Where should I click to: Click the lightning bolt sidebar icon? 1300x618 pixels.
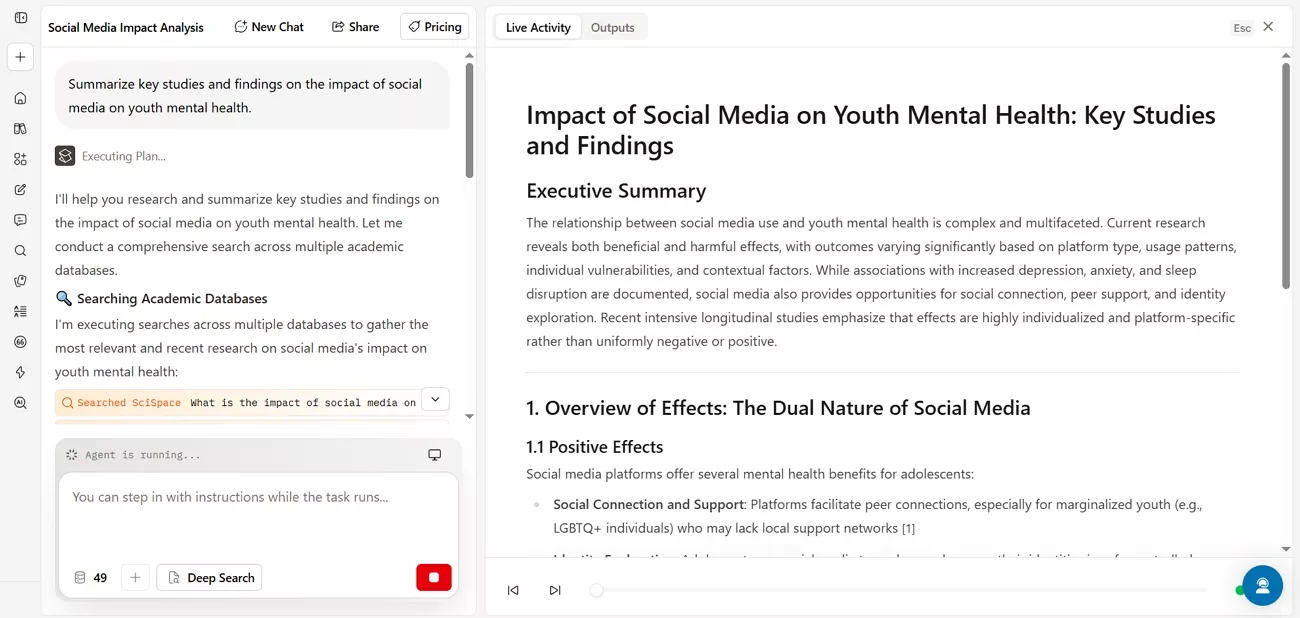point(20,372)
